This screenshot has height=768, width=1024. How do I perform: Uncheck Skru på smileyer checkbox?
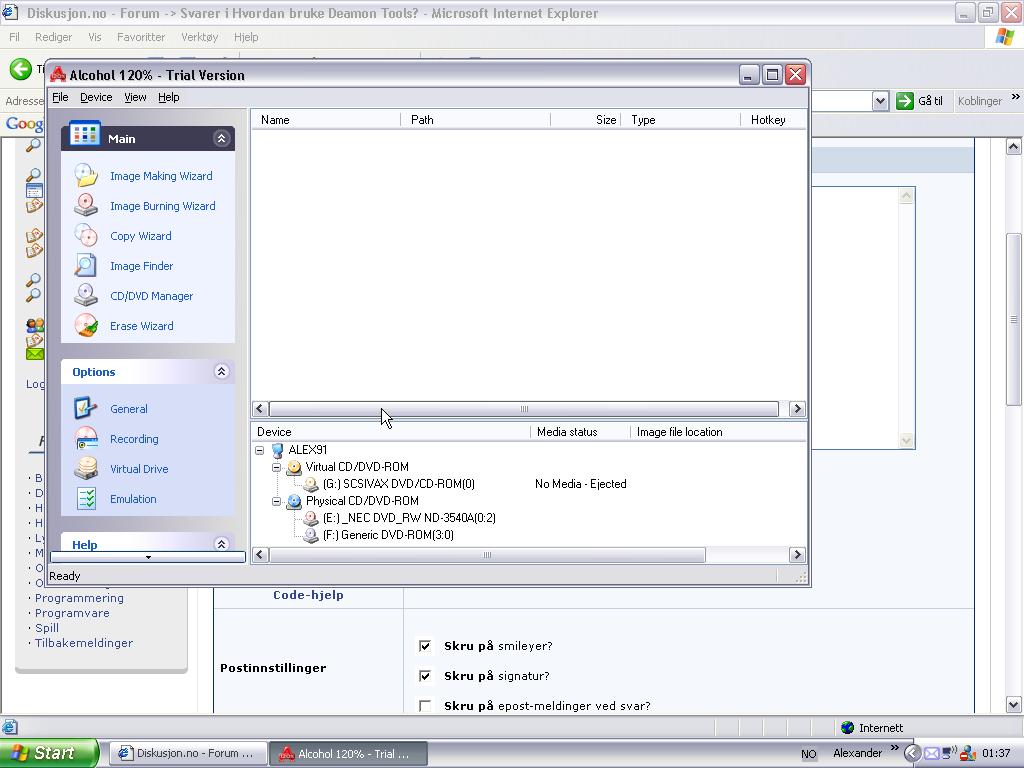point(424,646)
